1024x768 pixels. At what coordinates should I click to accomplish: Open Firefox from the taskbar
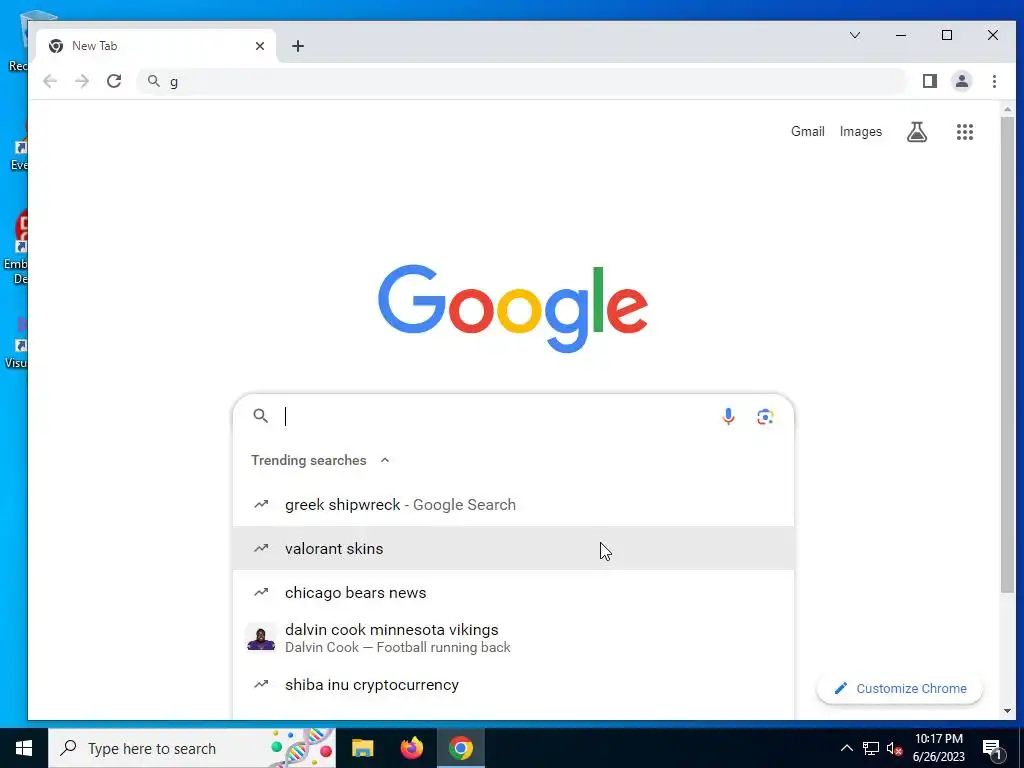coord(411,748)
